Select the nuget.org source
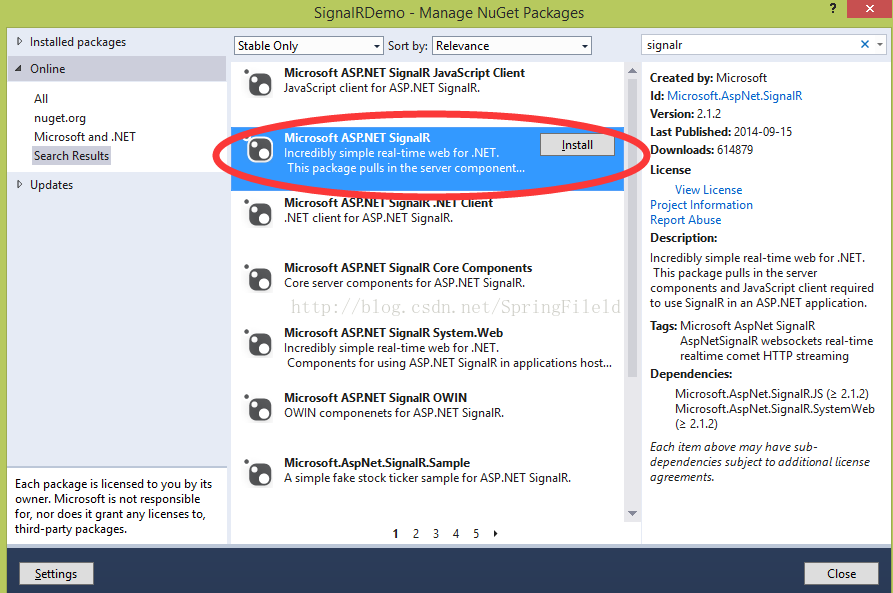 point(60,118)
